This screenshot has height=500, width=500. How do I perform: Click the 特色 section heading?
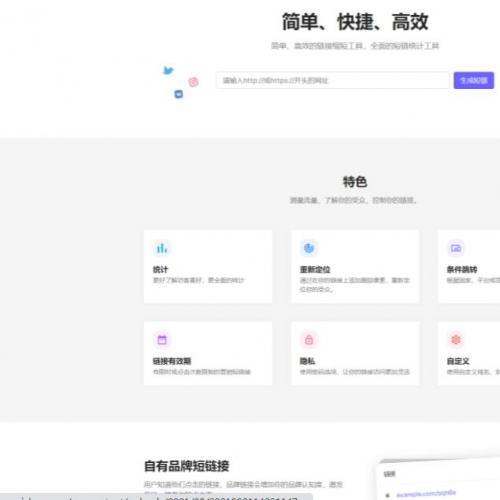click(355, 182)
